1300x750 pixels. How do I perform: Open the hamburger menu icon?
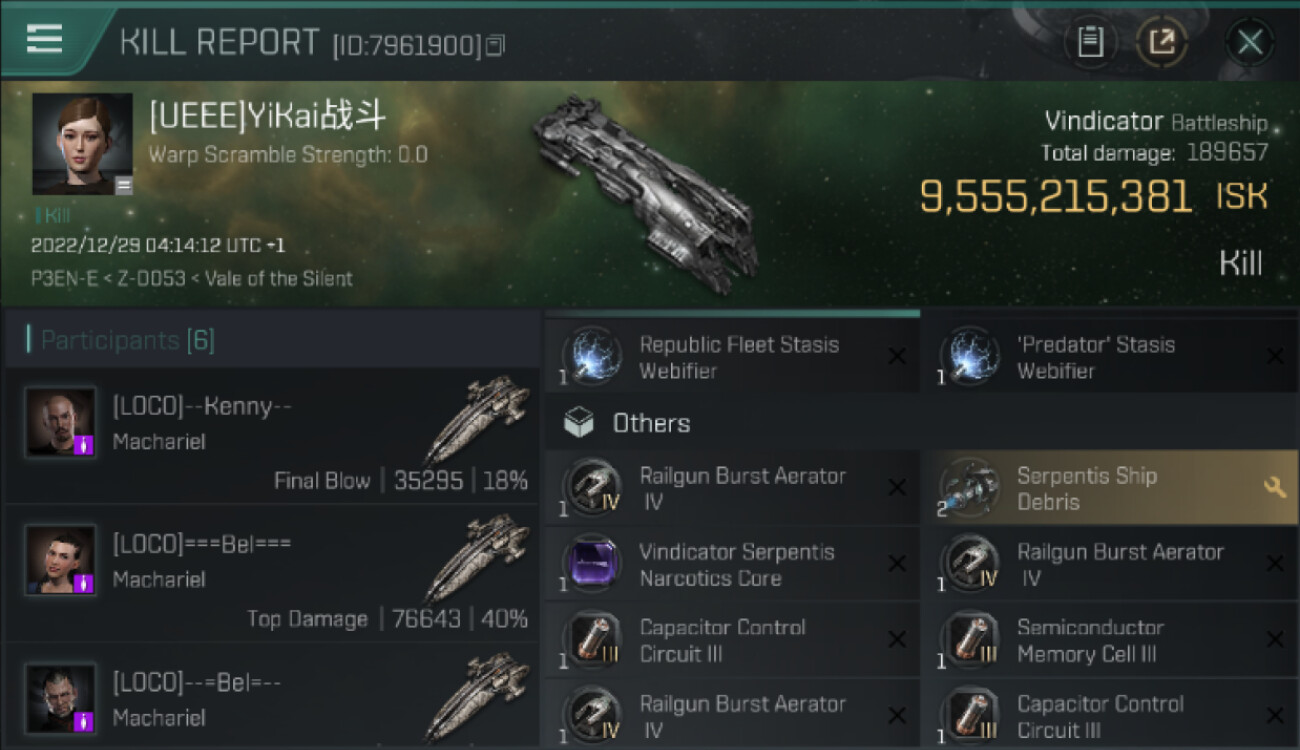tap(44, 39)
